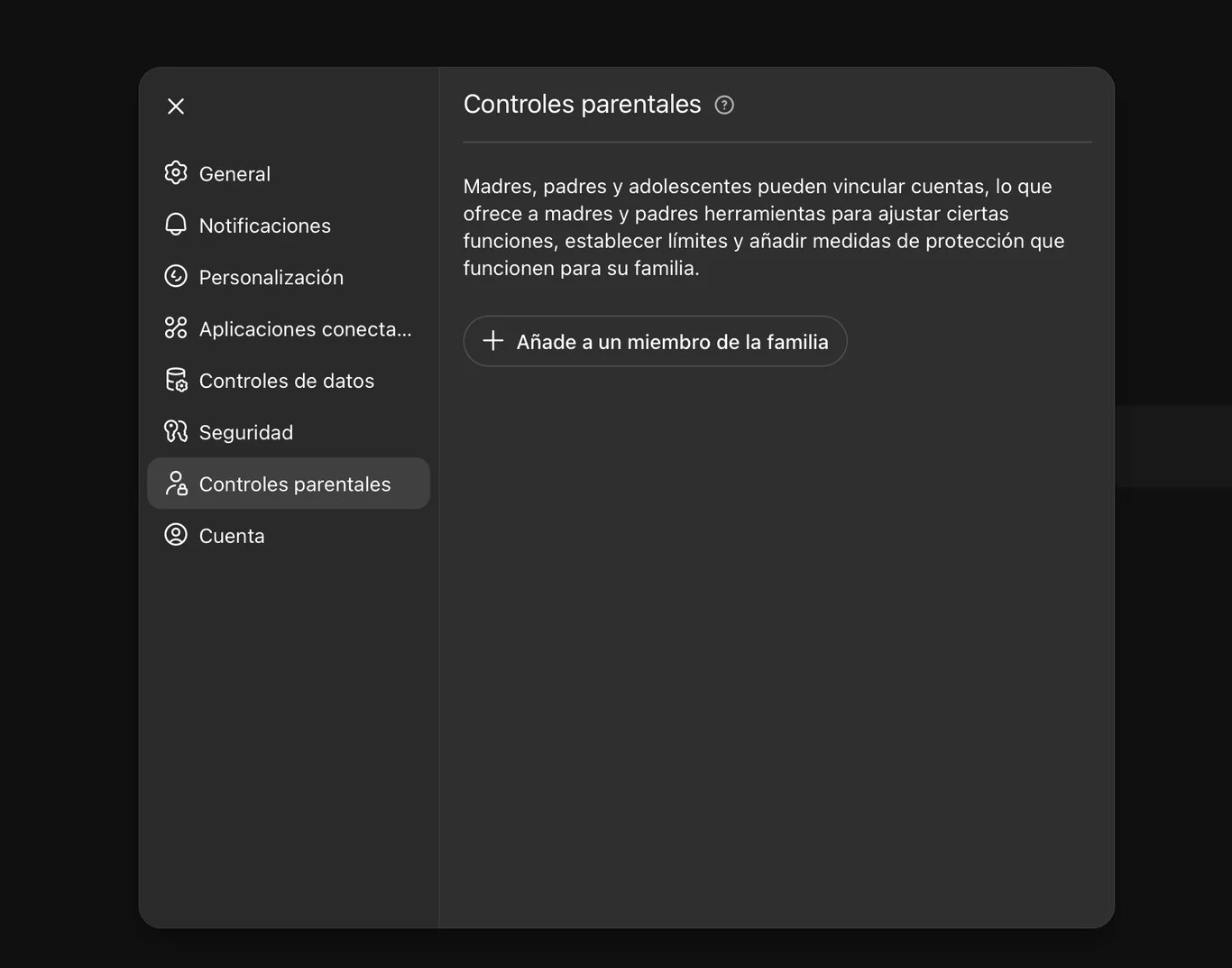Click the bell icon for Notificaciones
This screenshot has width=1232, height=968.
coord(176,225)
